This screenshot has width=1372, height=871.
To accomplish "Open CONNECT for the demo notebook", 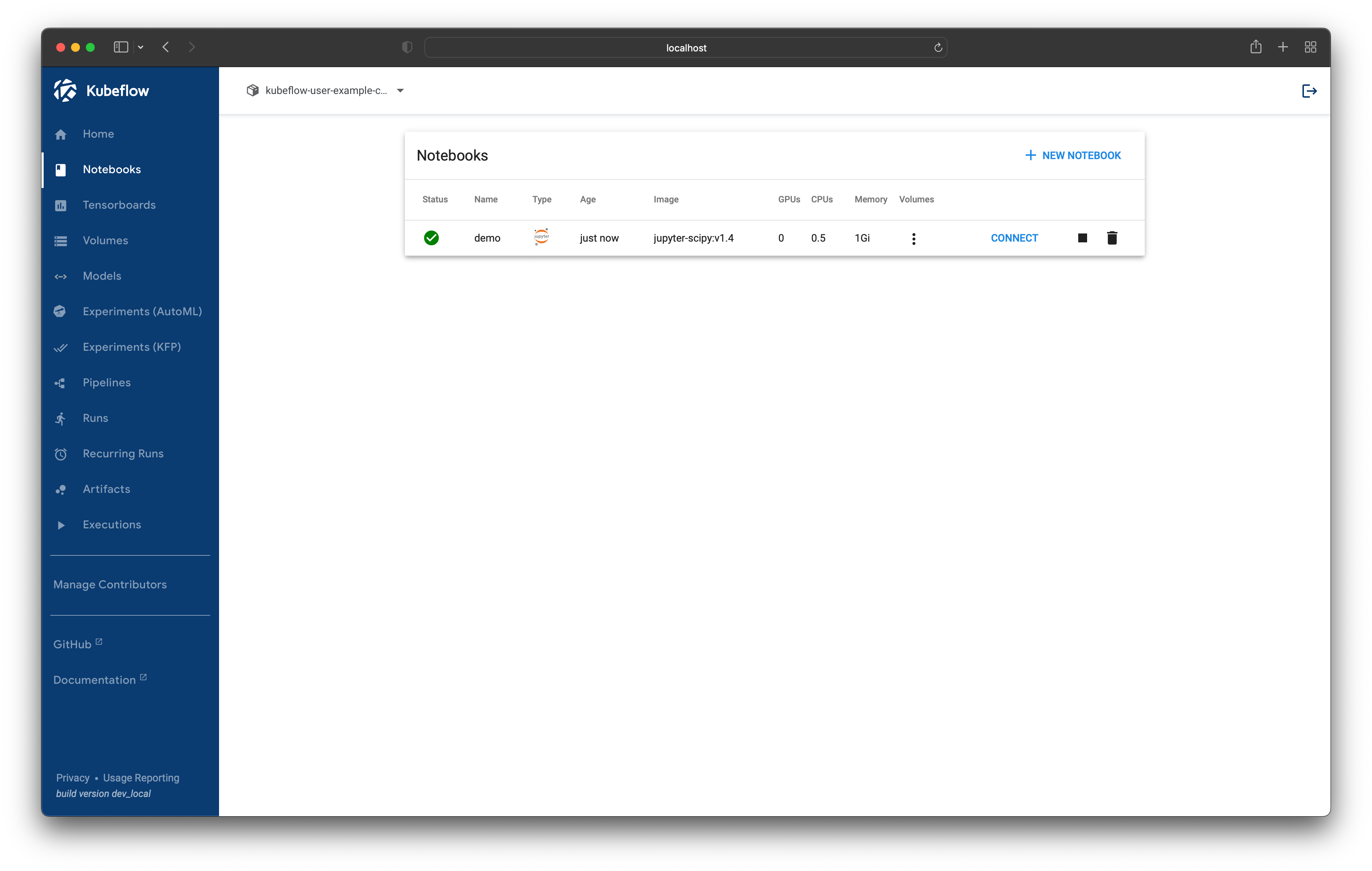I will point(1014,238).
